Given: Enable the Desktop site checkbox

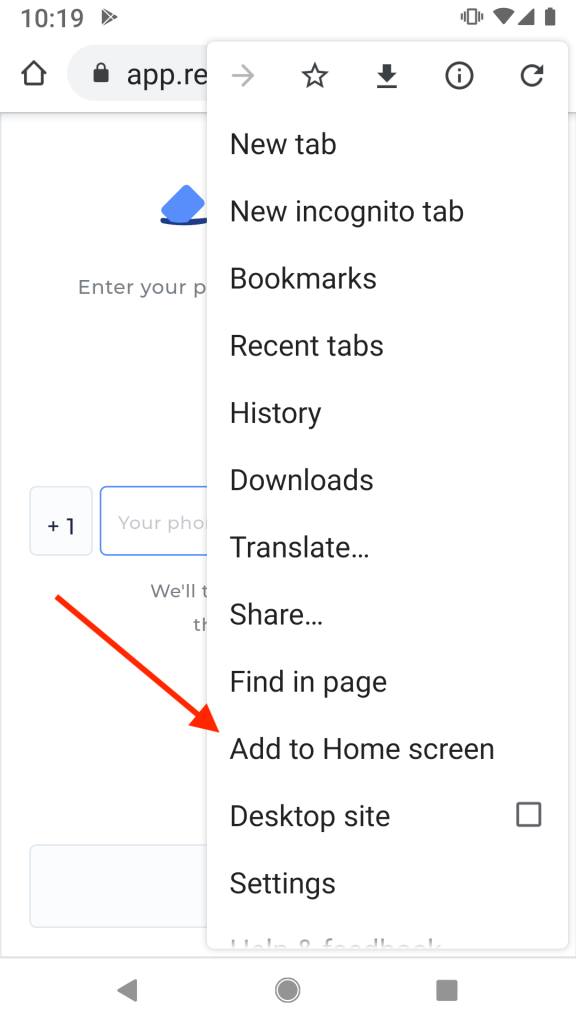Looking at the screenshot, I should (x=528, y=815).
